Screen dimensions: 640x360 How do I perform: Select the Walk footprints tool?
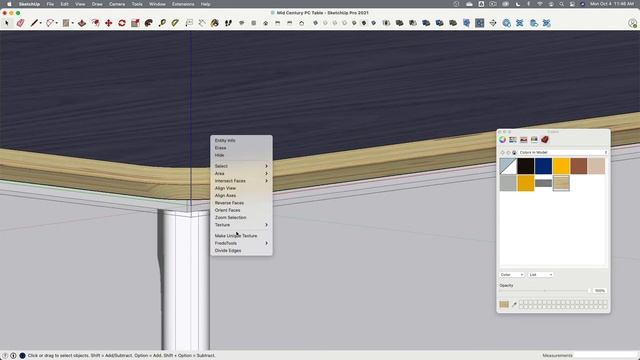pyautogui.click(x=228, y=23)
